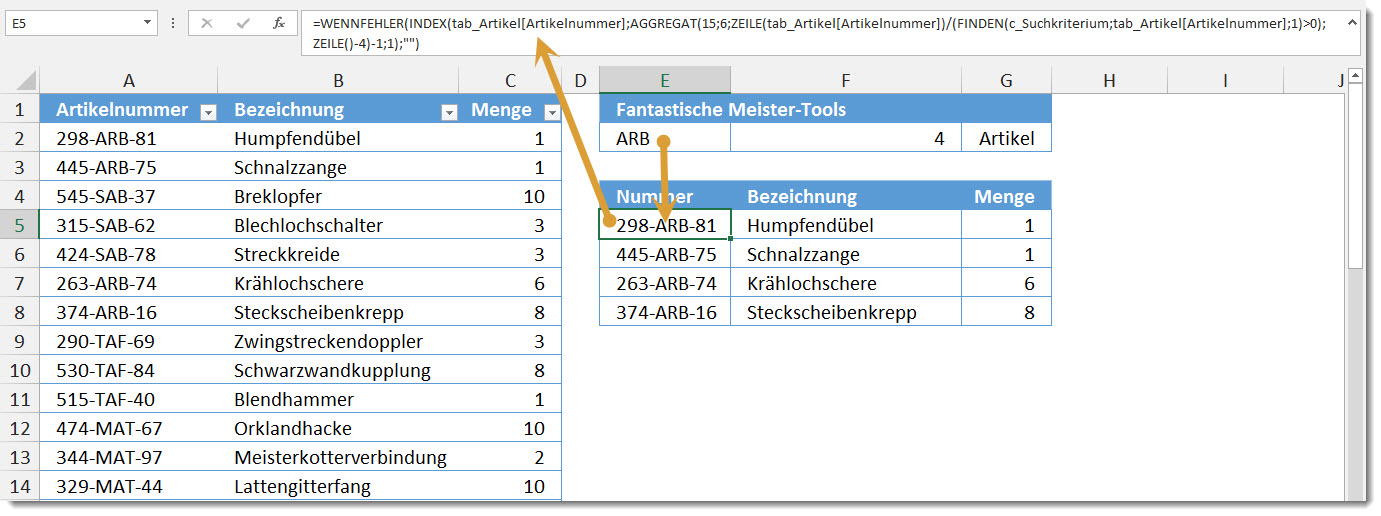Click the scroll-up arrow of vertical scrollbar

(1355, 76)
